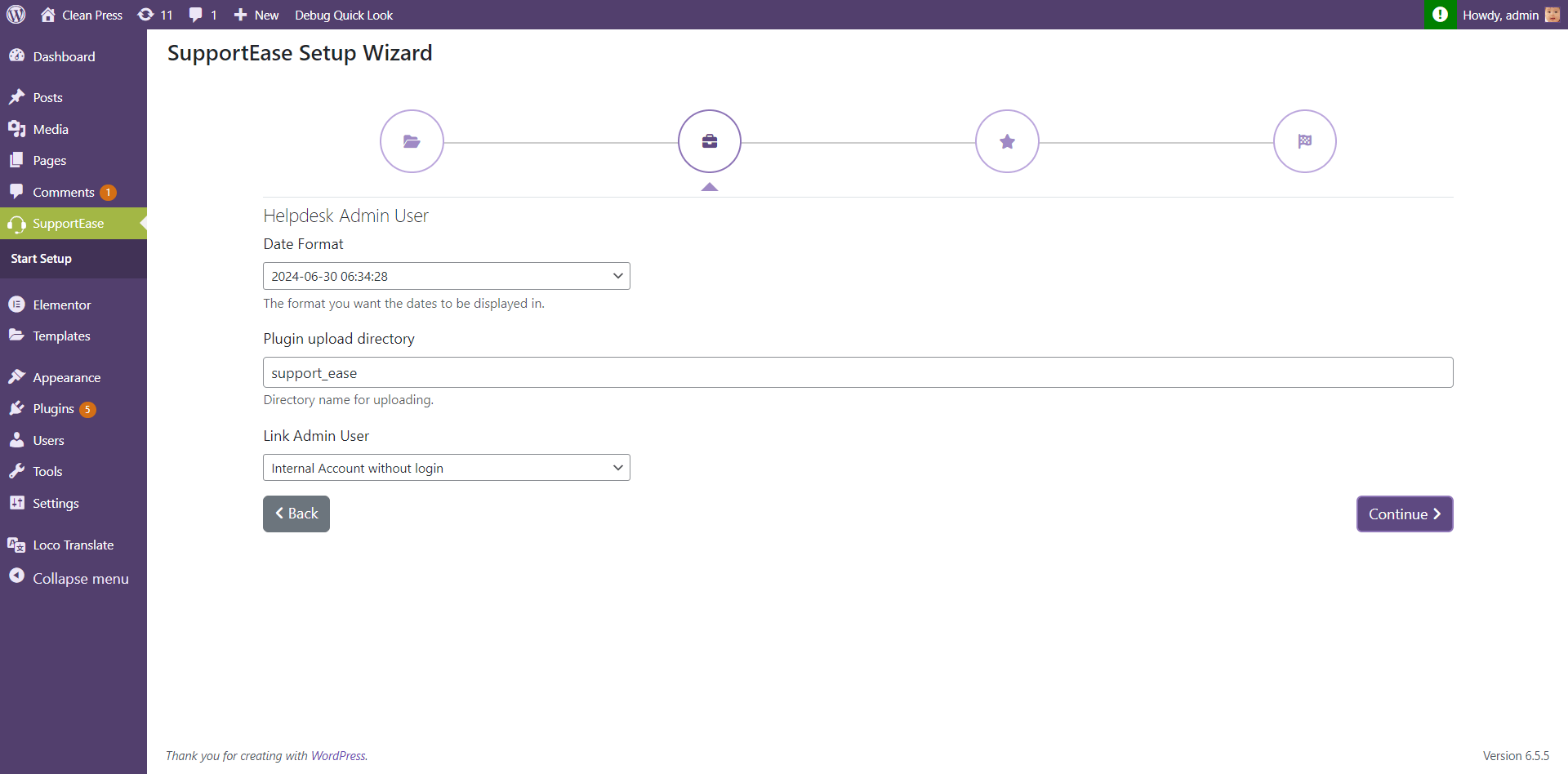1568x774 pixels.
Task: Click the Continue button
Action: coord(1405,514)
